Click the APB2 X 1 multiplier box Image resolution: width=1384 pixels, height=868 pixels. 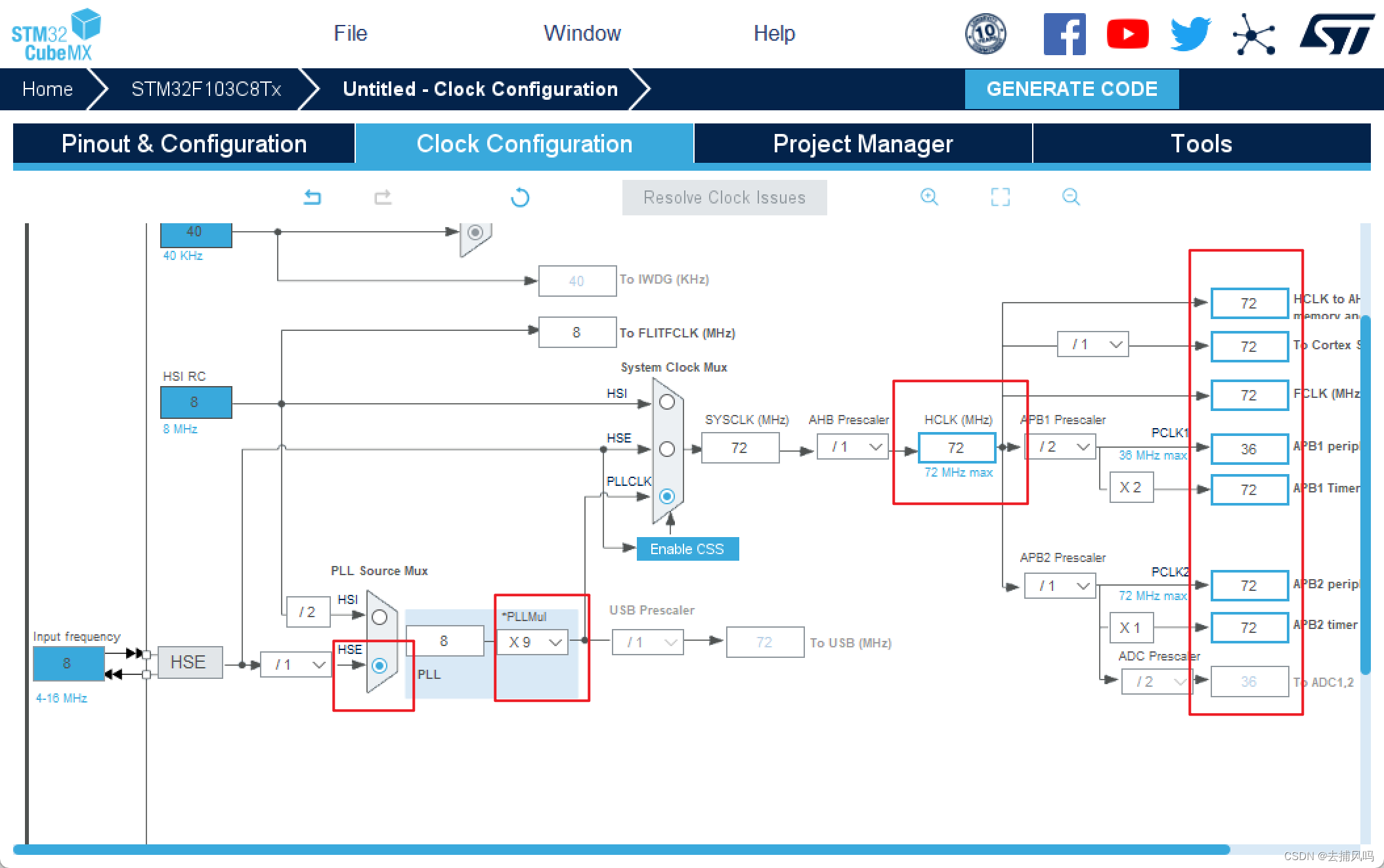point(1131,628)
